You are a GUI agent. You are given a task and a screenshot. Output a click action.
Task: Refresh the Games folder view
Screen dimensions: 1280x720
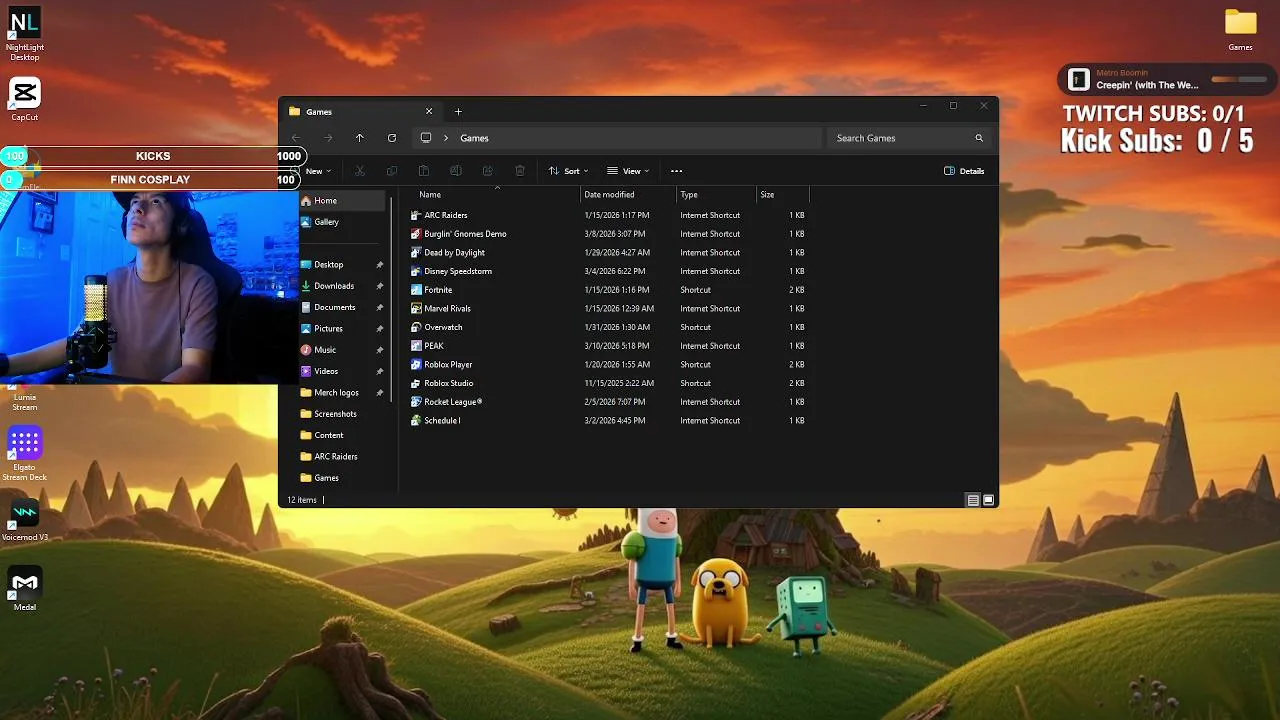click(392, 138)
